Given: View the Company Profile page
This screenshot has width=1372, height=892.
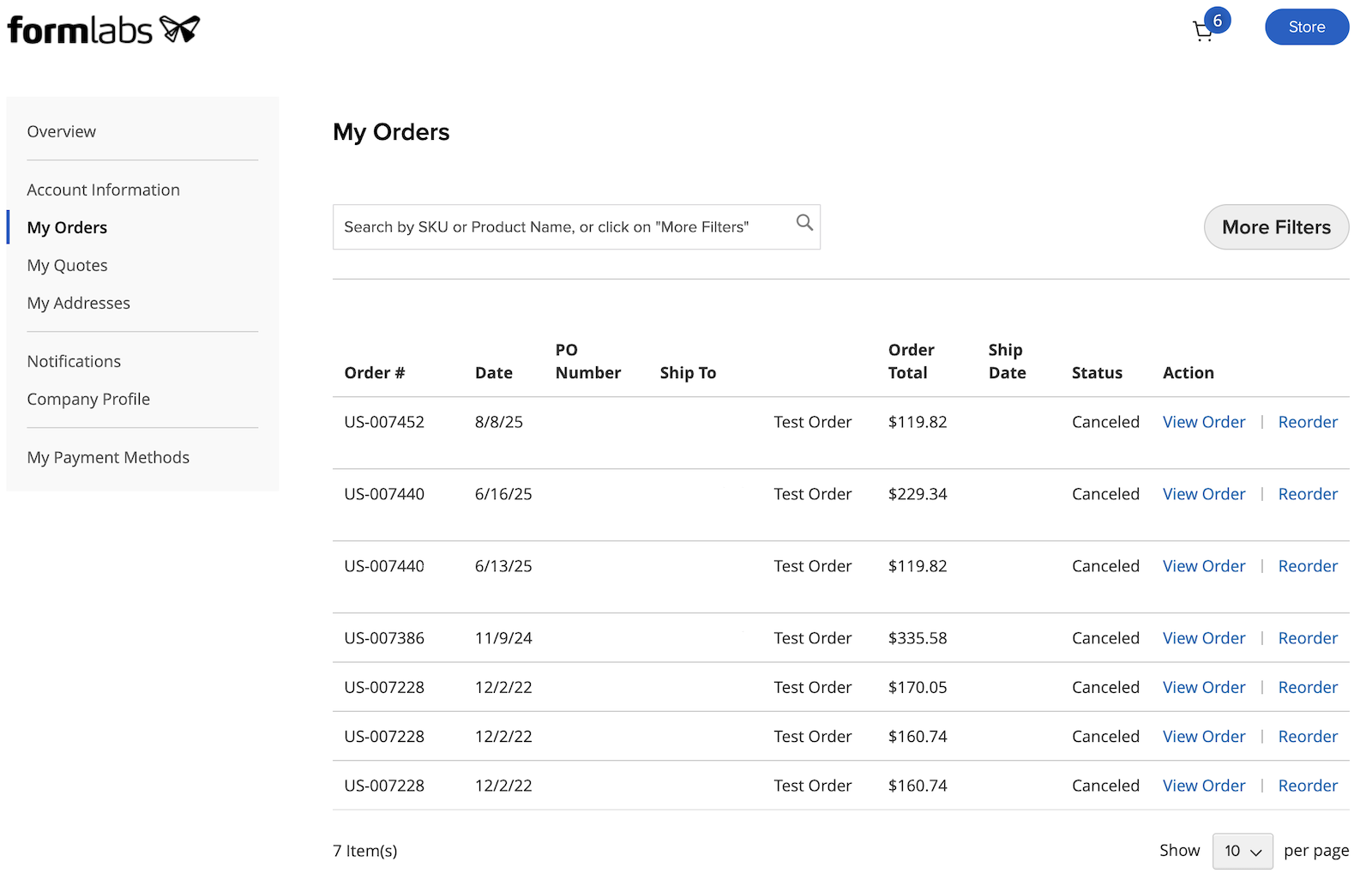Looking at the screenshot, I should [88, 399].
